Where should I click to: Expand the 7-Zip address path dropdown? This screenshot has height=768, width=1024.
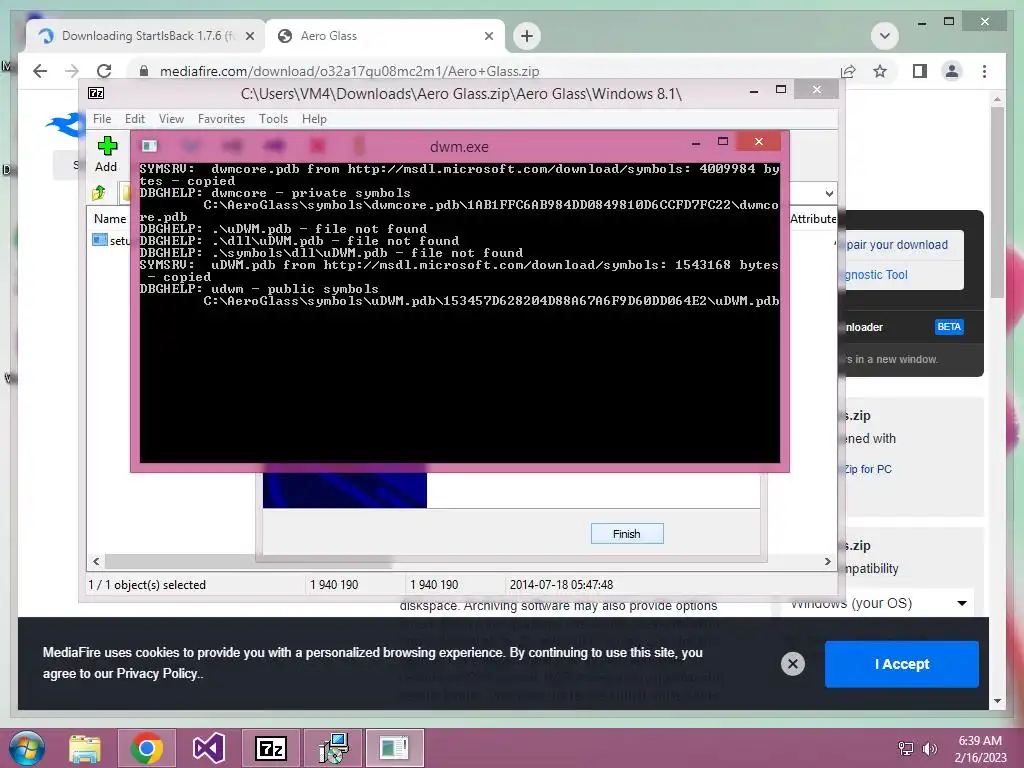click(829, 193)
